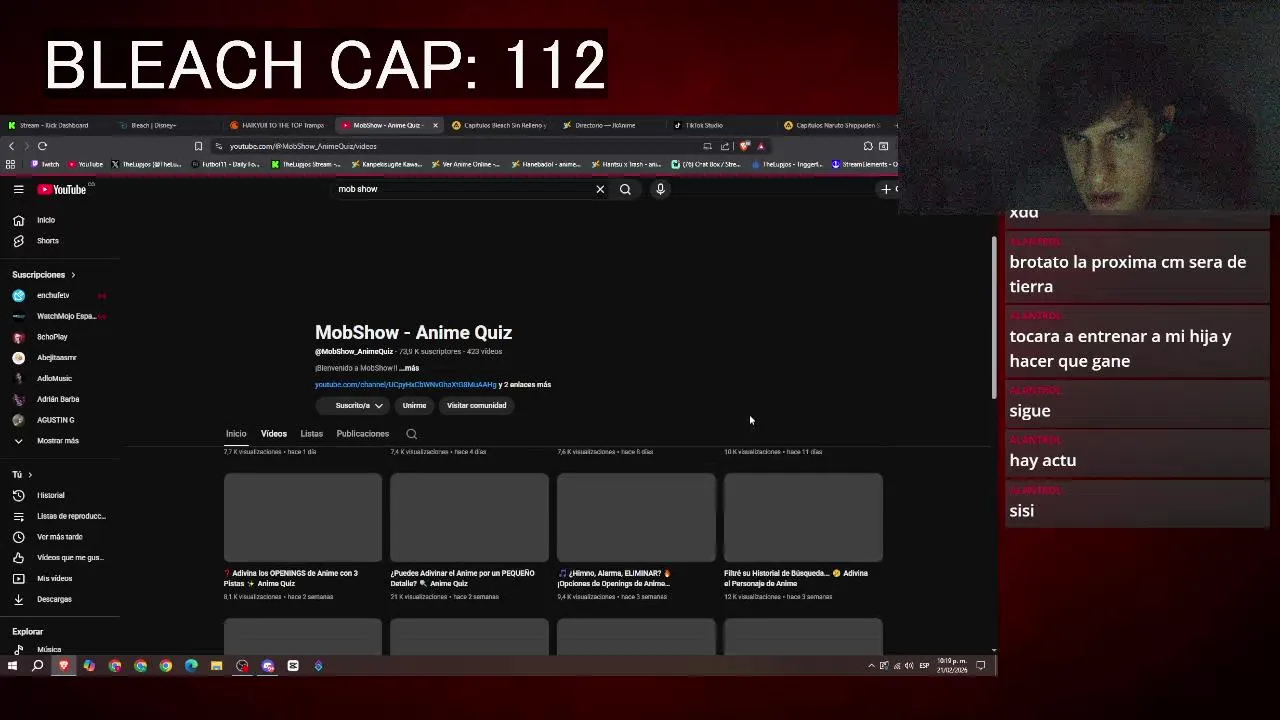Click the browser address bar URL
Image resolution: width=1280 pixels, height=720 pixels.
click(303, 146)
